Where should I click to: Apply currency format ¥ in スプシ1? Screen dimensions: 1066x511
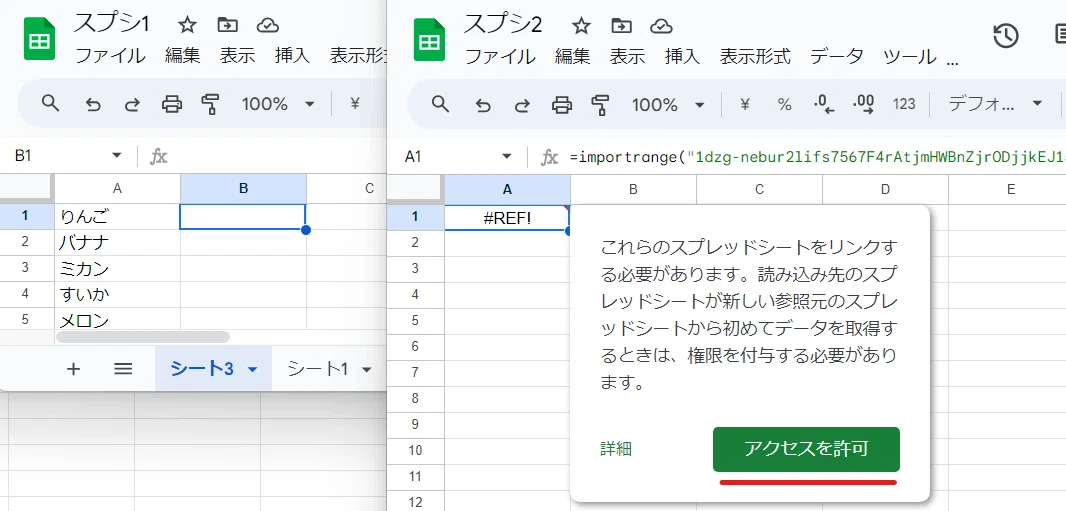[354, 103]
